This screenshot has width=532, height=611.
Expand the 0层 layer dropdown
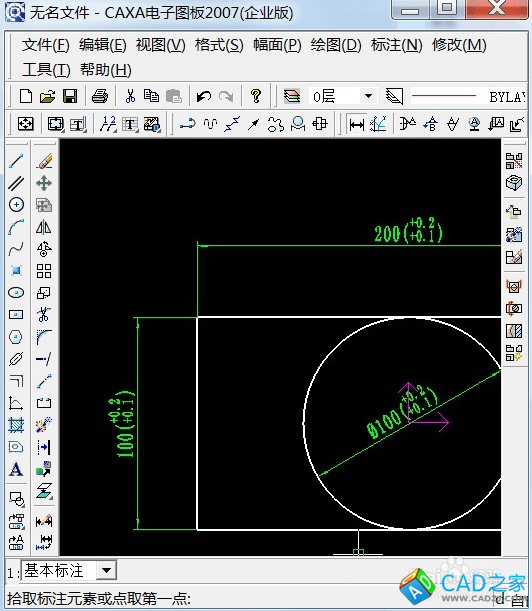pyautogui.click(x=368, y=96)
